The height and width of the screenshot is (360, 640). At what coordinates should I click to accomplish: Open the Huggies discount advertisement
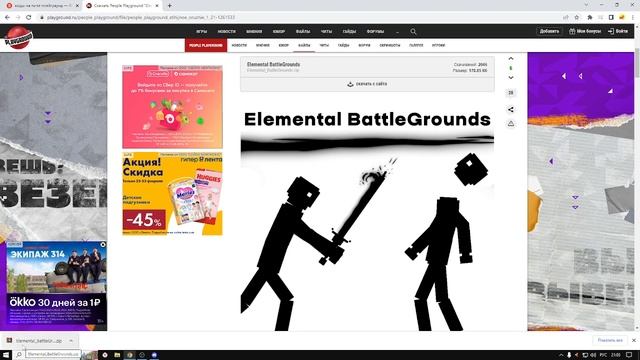point(172,194)
